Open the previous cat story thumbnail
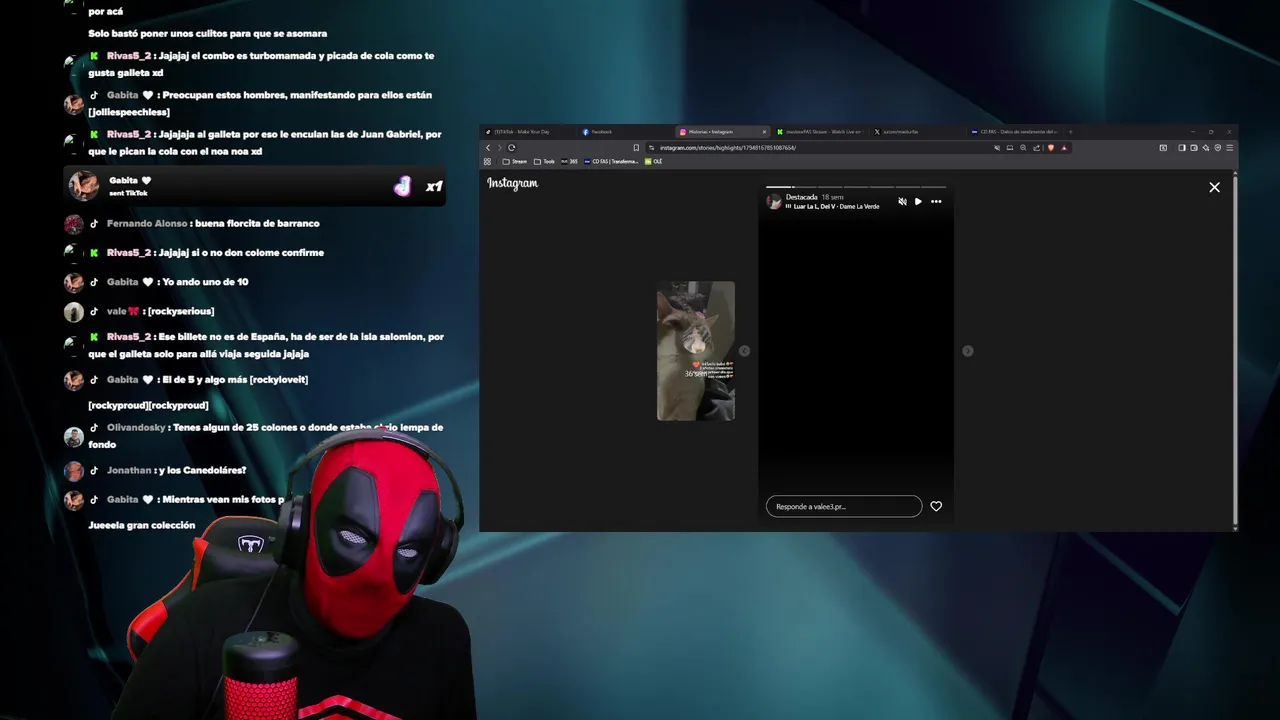 click(x=696, y=351)
